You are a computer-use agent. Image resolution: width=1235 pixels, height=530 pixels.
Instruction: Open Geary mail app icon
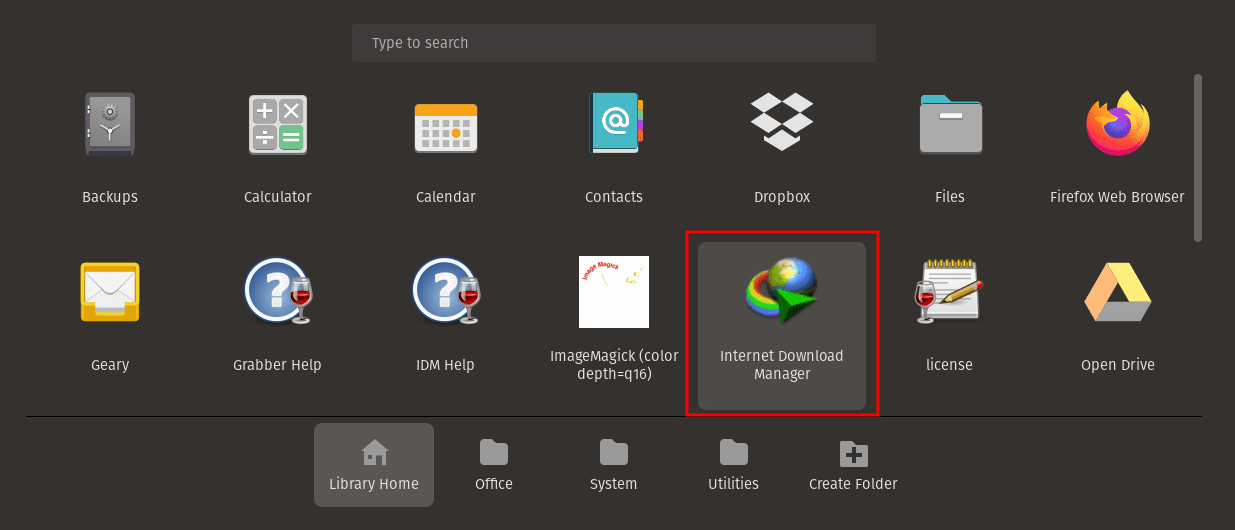[x=110, y=292]
